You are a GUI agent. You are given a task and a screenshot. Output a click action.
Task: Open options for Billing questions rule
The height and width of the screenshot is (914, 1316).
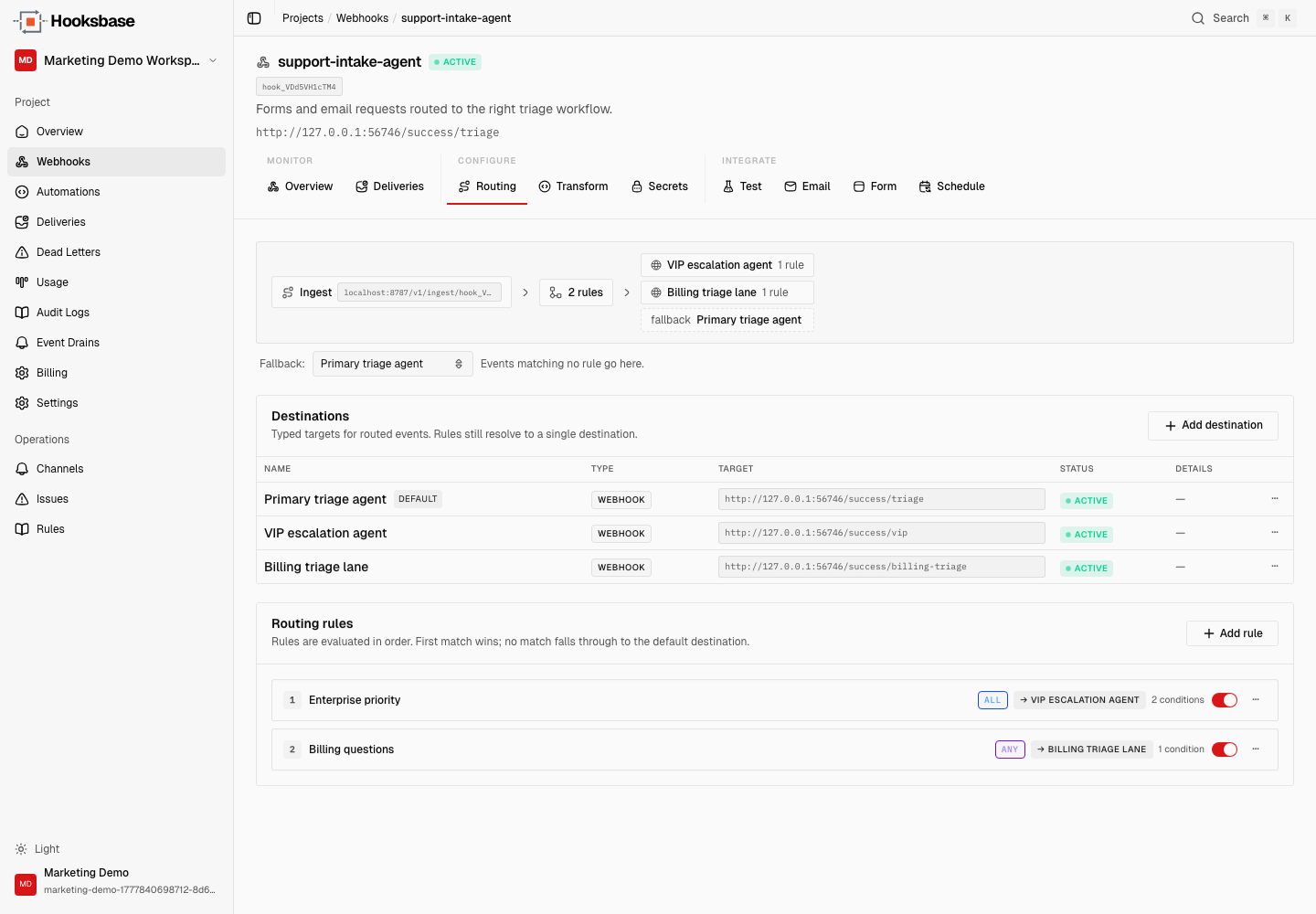click(1256, 749)
